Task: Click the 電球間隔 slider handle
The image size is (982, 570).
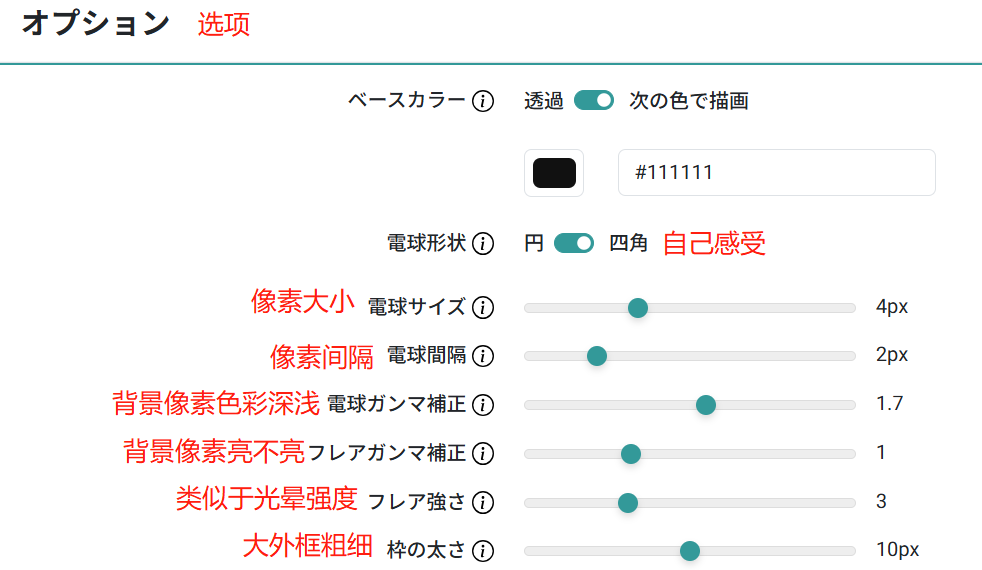Action: point(597,356)
